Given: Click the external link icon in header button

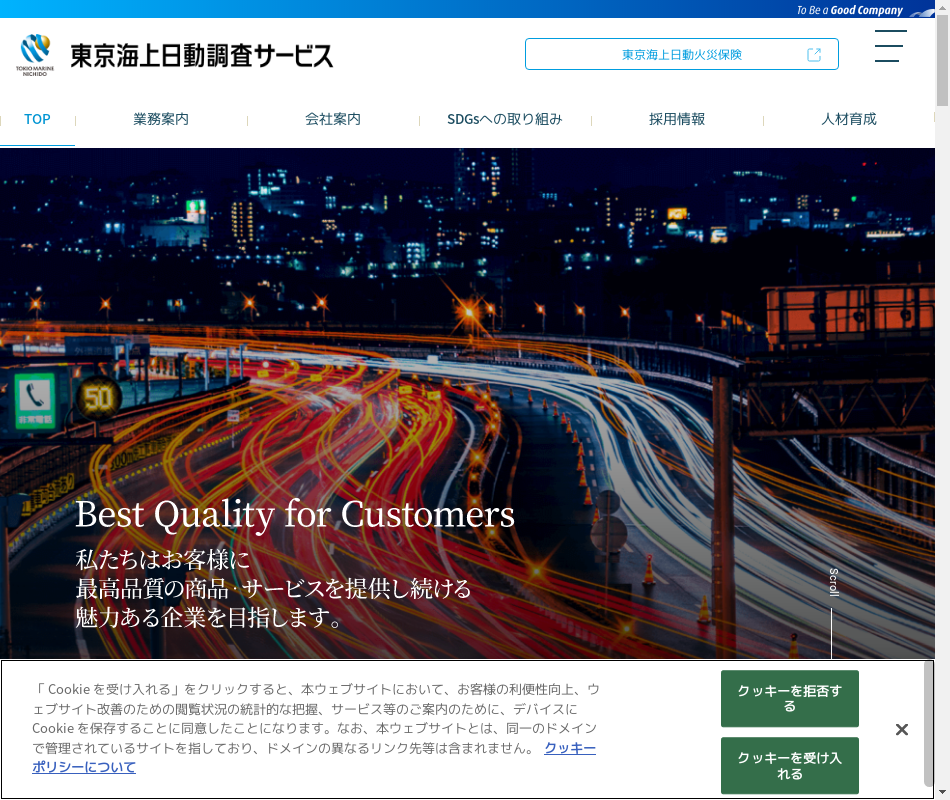Looking at the screenshot, I should point(814,55).
